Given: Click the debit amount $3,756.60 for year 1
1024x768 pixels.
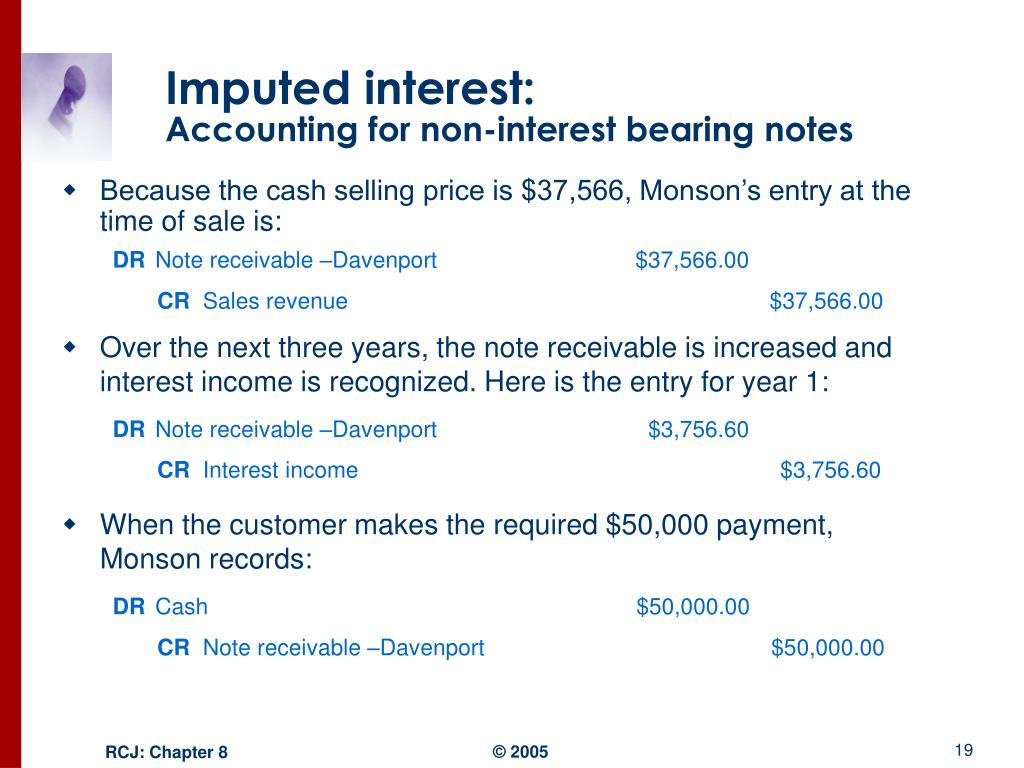Looking at the screenshot, I should pos(698,430).
